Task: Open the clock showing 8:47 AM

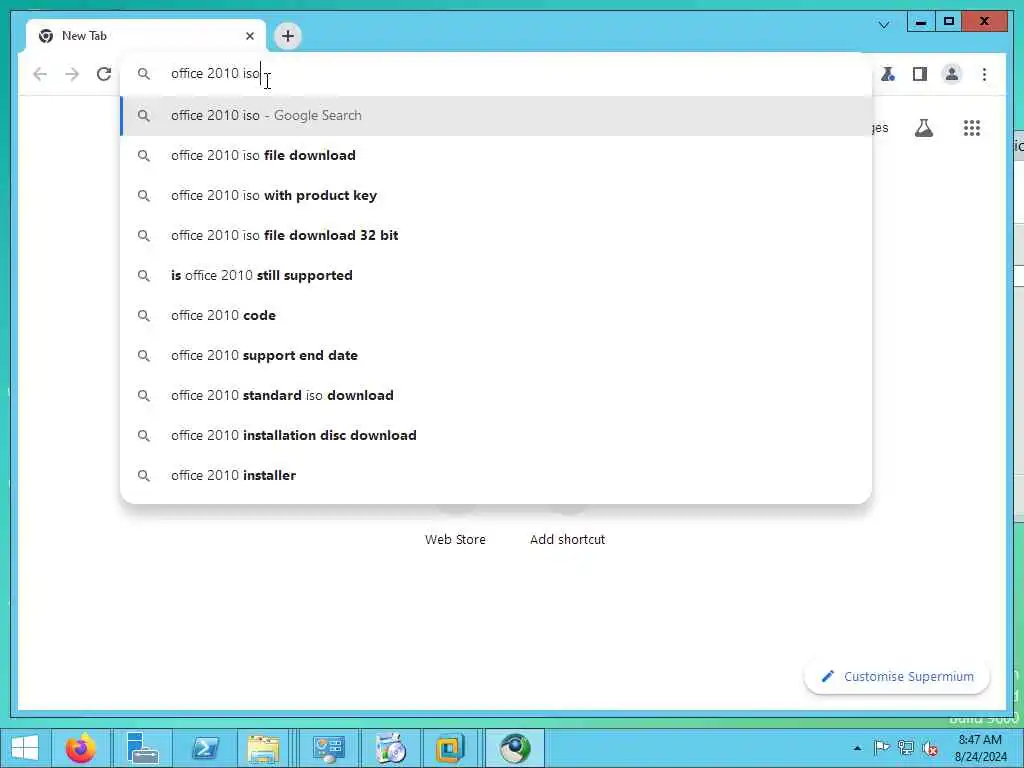Action: tap(980, 748)
